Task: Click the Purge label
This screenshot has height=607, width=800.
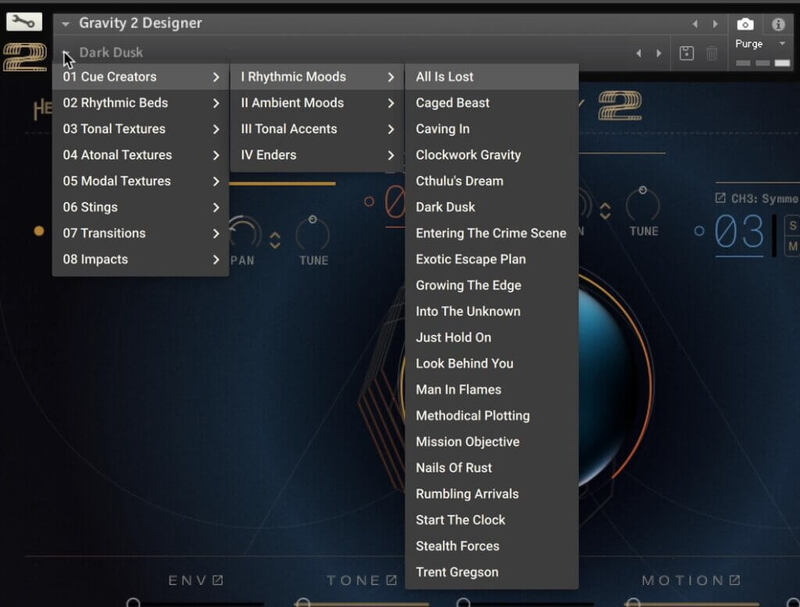Action: [x=749, y=44]
